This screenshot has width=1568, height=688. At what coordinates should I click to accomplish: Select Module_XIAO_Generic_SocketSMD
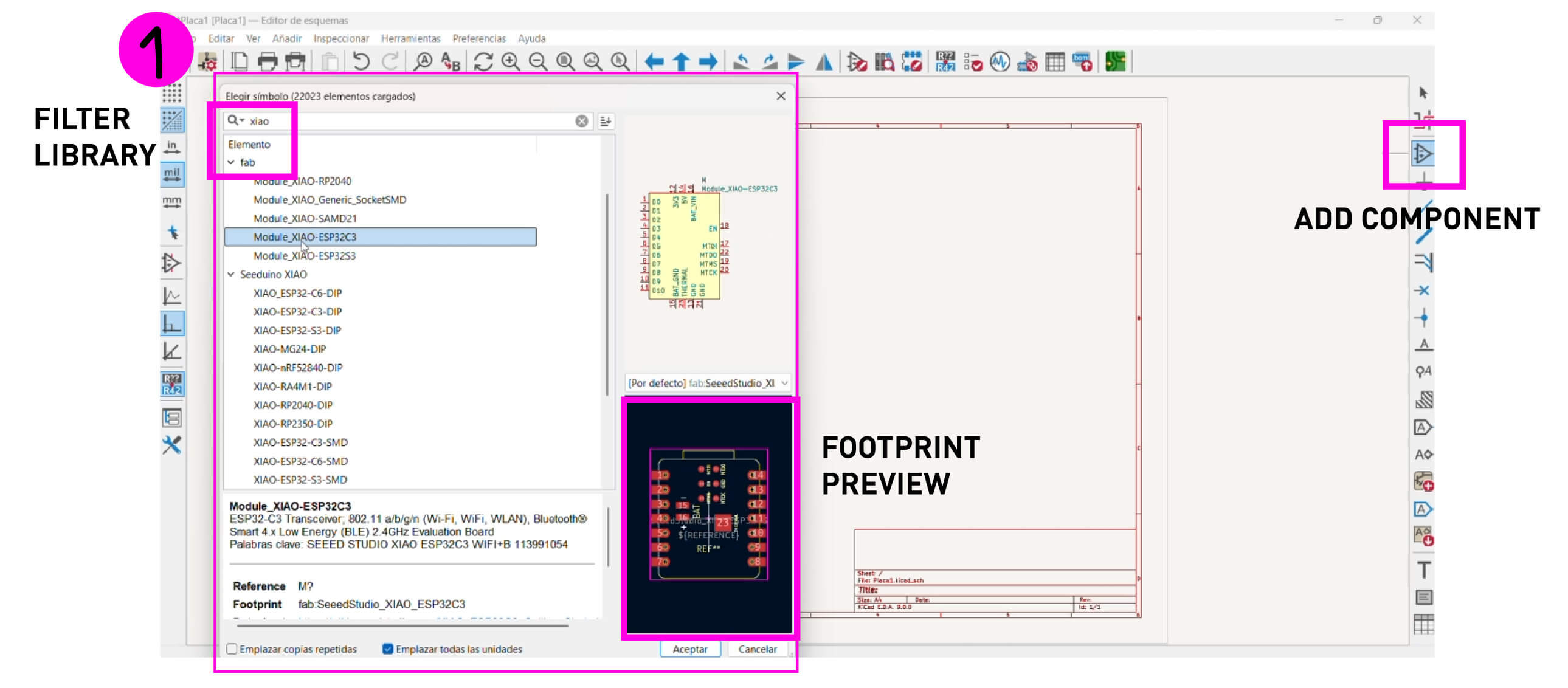coord(330,199)
